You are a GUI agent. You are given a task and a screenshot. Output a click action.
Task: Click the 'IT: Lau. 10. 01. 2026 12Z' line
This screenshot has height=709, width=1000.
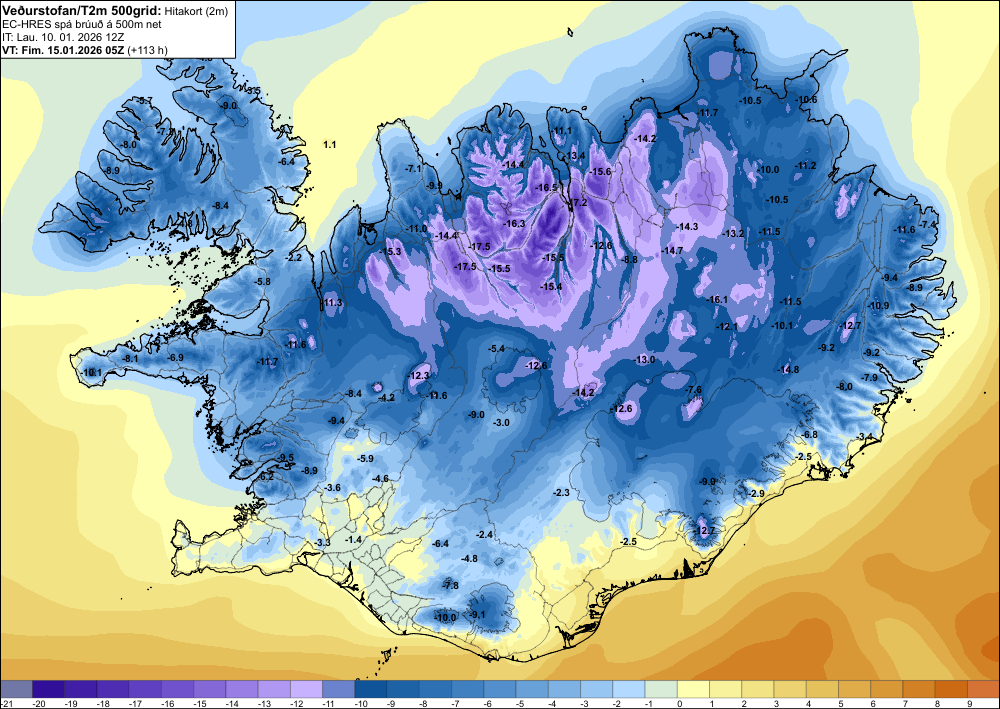63,37
